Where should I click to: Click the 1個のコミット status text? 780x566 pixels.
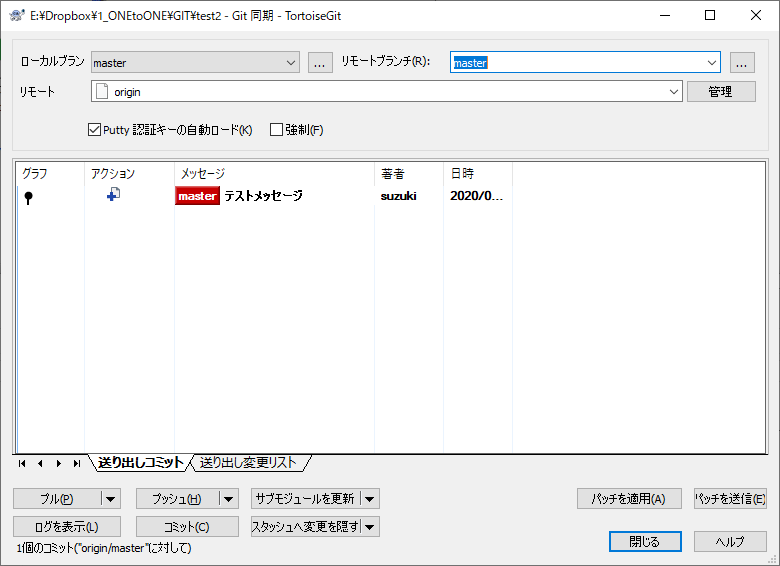click(x=104, y=548)
